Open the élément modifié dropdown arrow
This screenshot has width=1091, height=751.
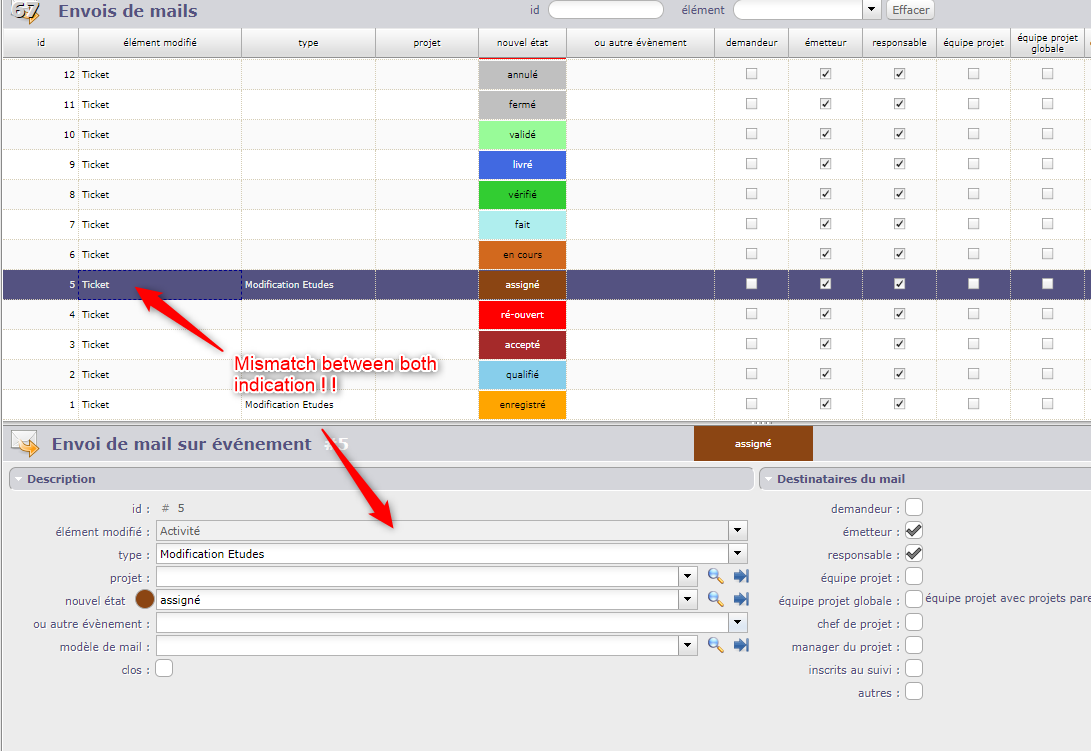pyautogui.click(x=738, y=530)
